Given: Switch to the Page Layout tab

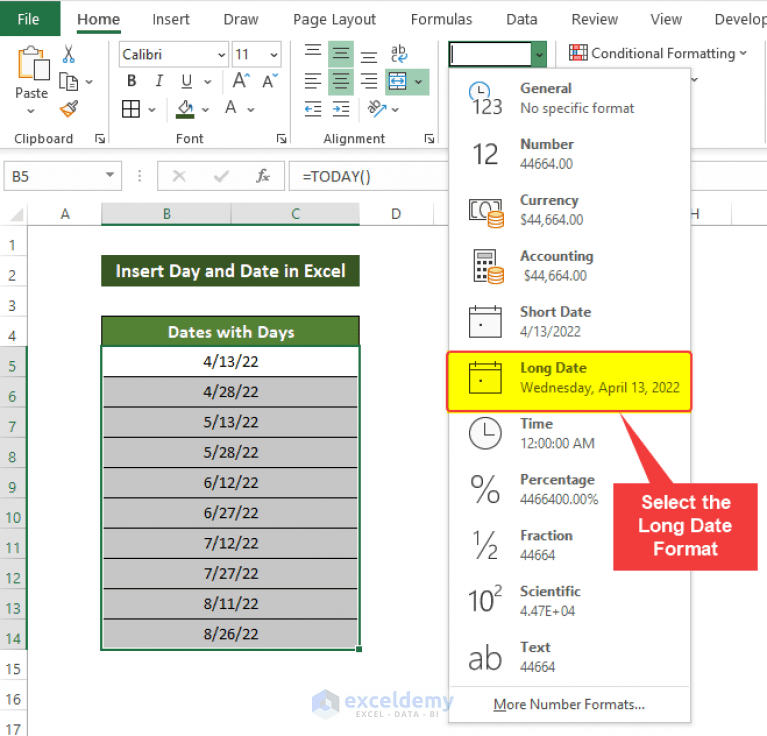Looking at the screenshot, I should [x=335, y=19].
